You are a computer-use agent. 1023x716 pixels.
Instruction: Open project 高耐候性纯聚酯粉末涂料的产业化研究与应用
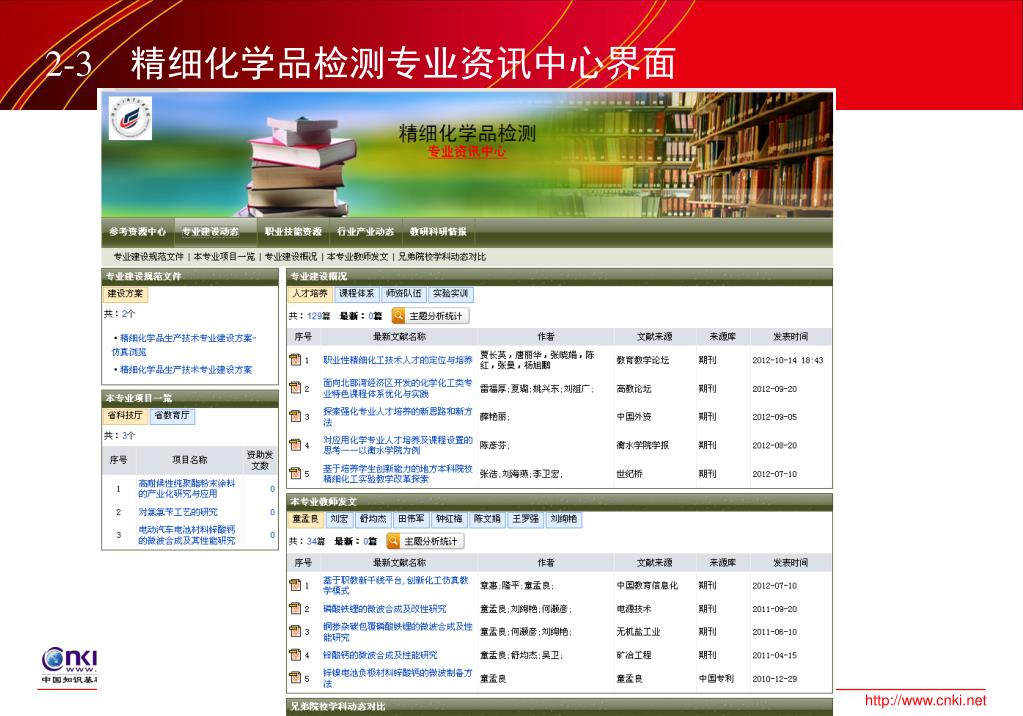(x=187, y=488)
